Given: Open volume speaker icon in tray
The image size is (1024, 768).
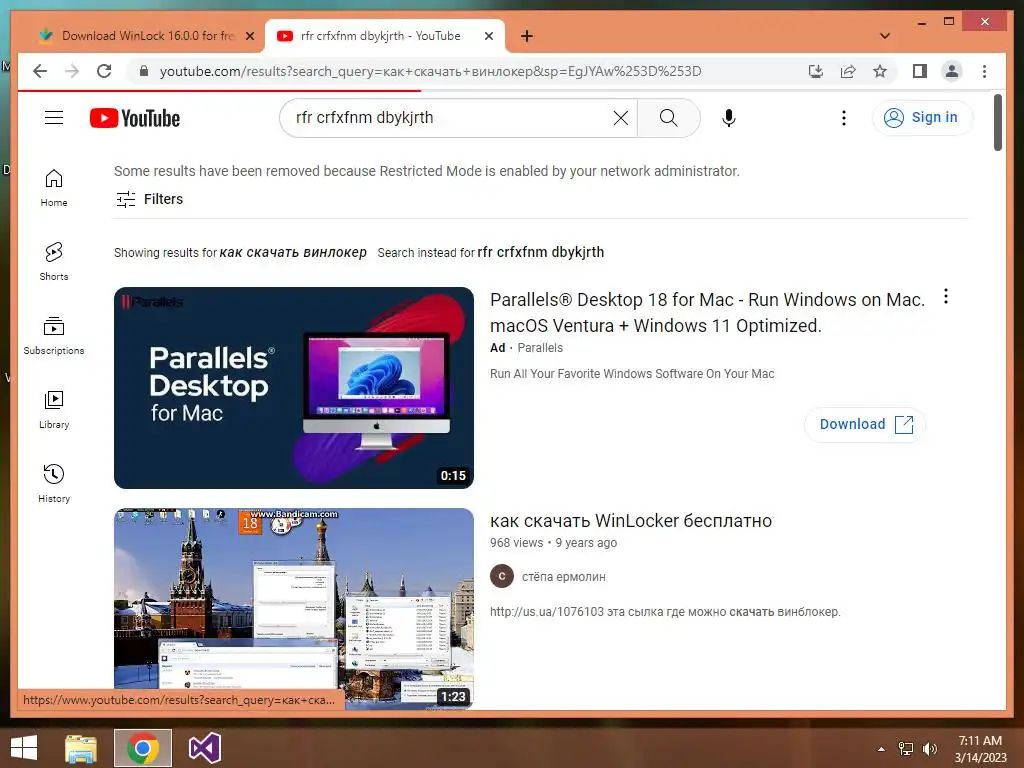Looking at the screenshot, I should click(929, 749).
